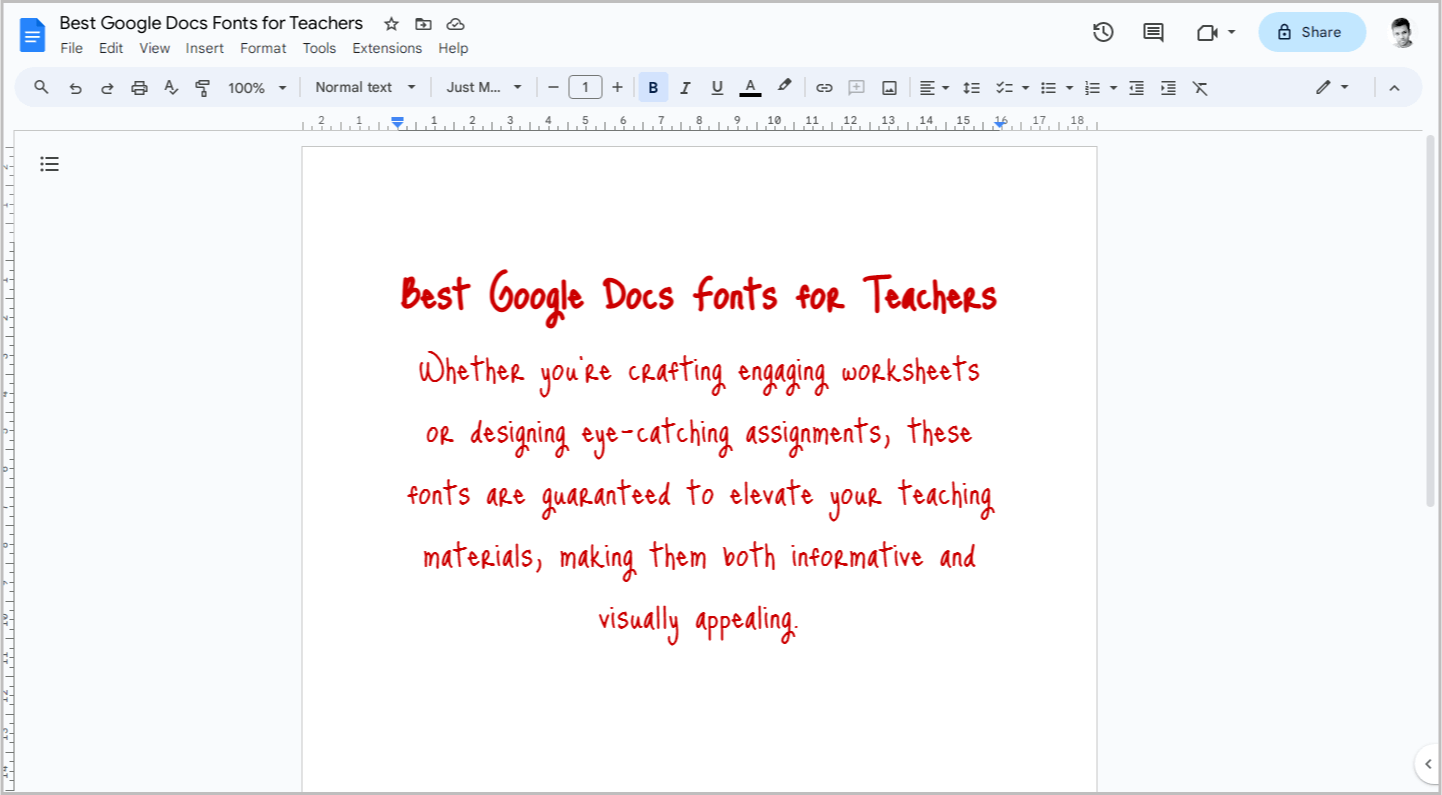Select the right indent marker on ruler
Image resolution: width=1442 pixels, height=795 pixels.
tap(1000, 123)
